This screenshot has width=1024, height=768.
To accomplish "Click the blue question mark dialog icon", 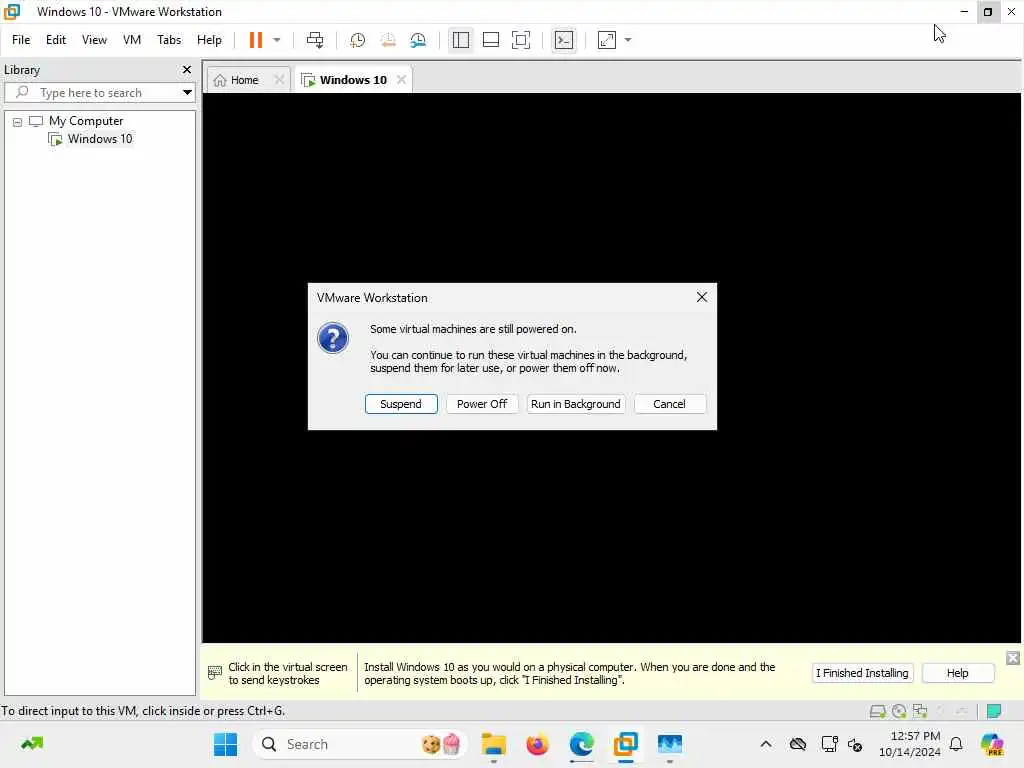I will pyautogui.click(x=333, y=338).
